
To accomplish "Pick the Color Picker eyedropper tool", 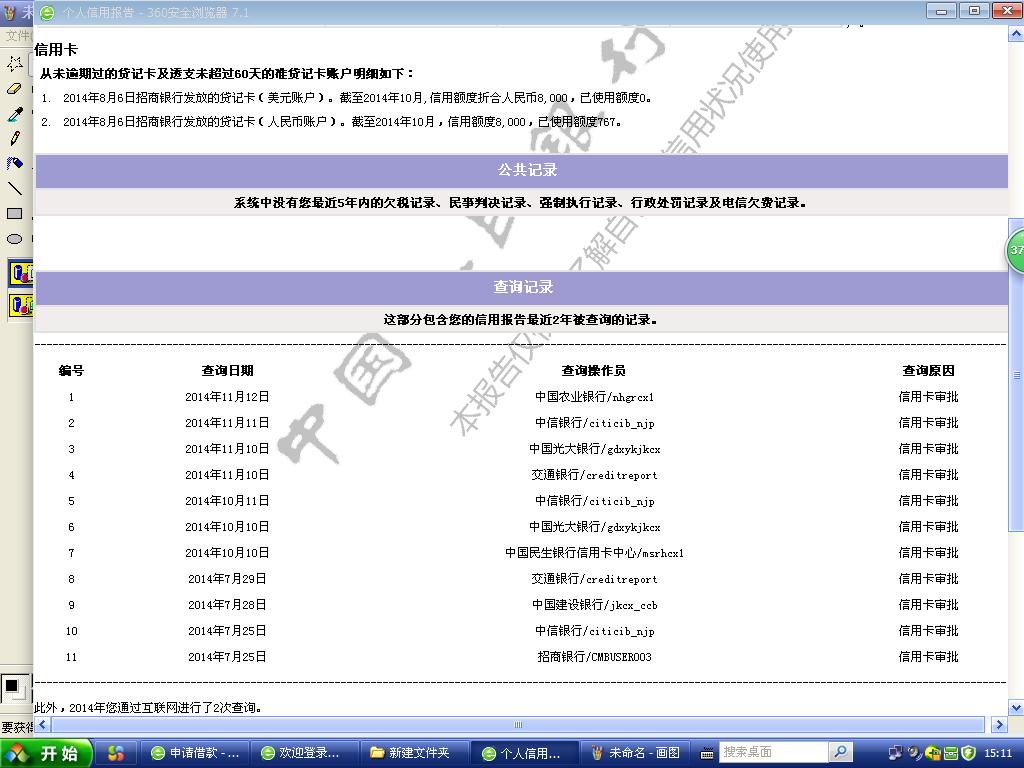I will pyautogui.click(x=14, y=114).
